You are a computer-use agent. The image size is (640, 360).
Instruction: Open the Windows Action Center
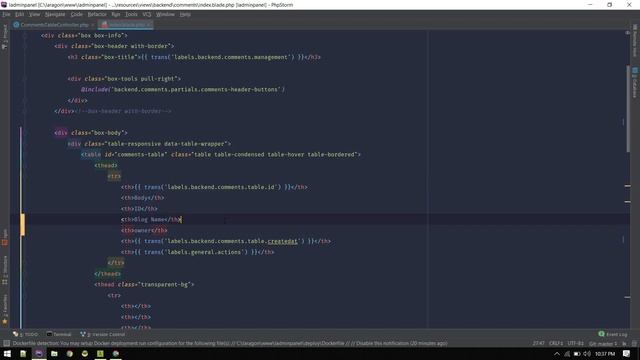[x=627, y=353]
